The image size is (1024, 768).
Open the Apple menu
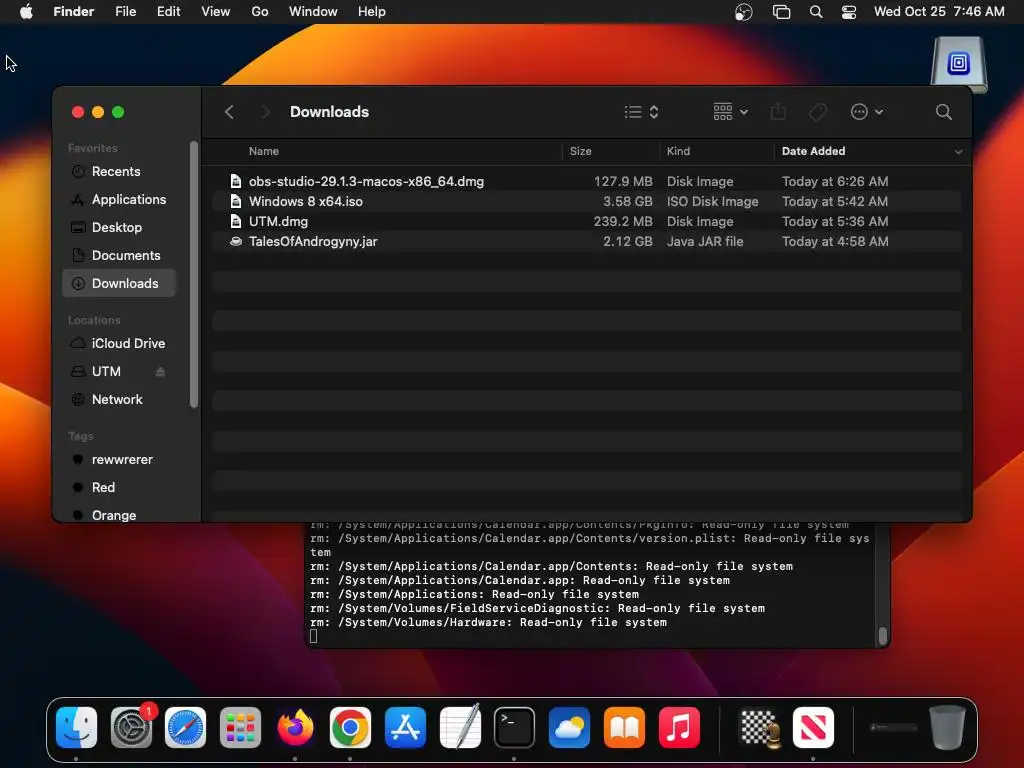coord(26,12)
